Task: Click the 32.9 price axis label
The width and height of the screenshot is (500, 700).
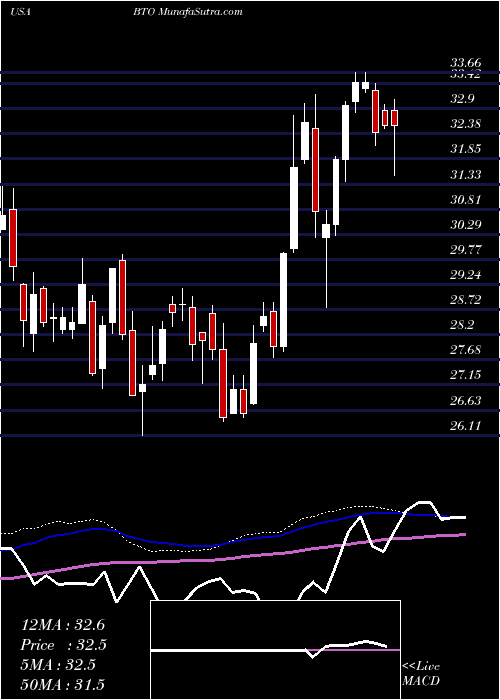Action: tap(462, 99)
